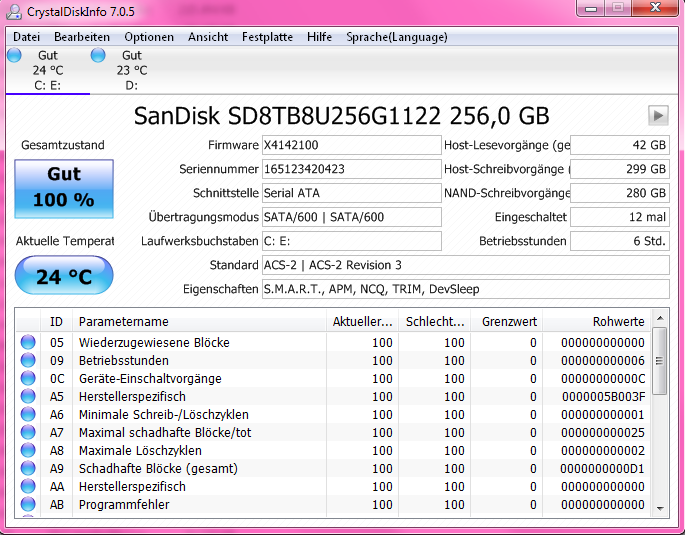
Task: Select the D: disk tab
Action: pyautogui.click(x=131, y=70)
